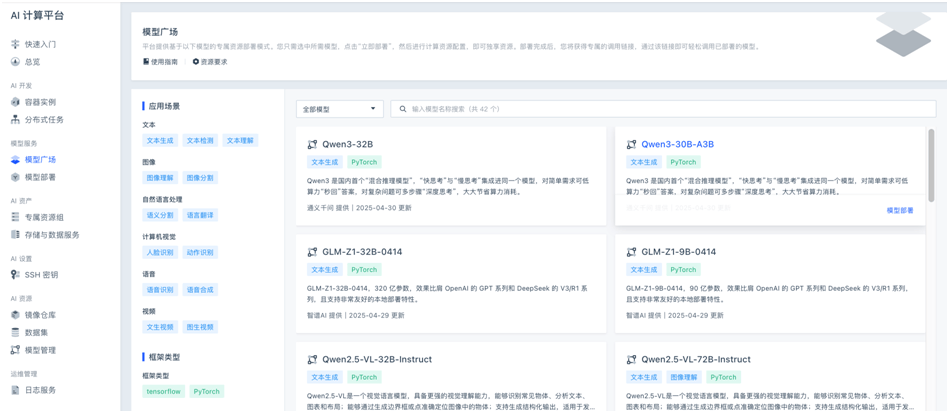Screen dimensions: 949x413
Task: Open 快速入门 in the sidebar
Action: 41,45
